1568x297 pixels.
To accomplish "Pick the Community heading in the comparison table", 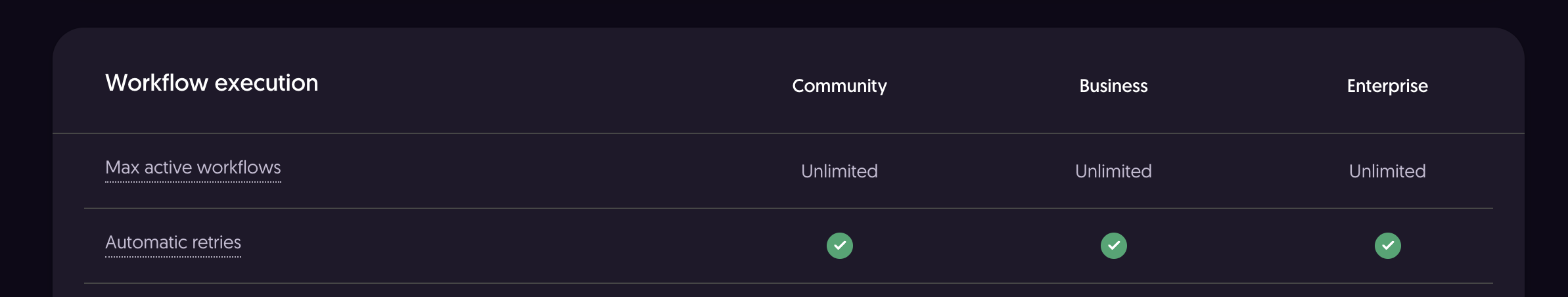I will click(839, 86).
